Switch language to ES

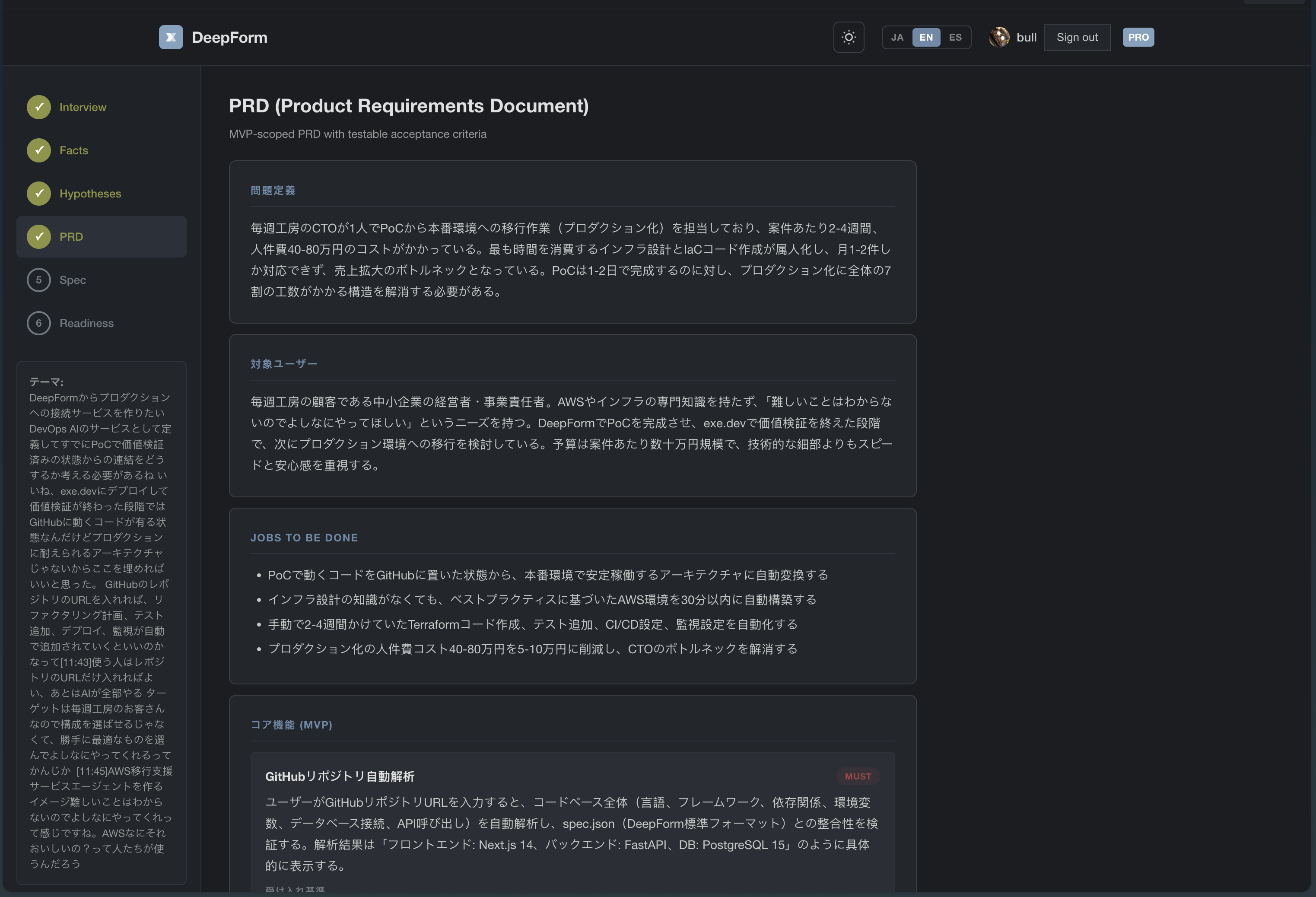[x=955, y=37]
